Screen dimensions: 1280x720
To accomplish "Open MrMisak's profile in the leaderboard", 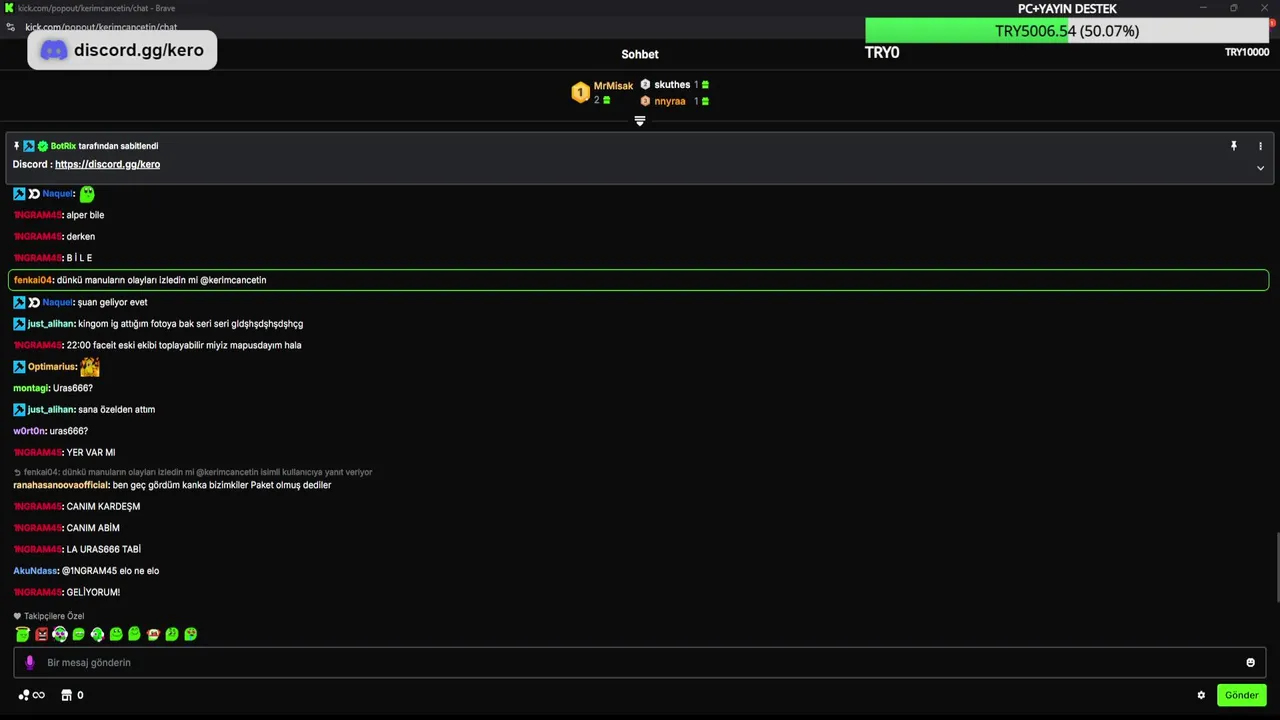I will [613, 86].
